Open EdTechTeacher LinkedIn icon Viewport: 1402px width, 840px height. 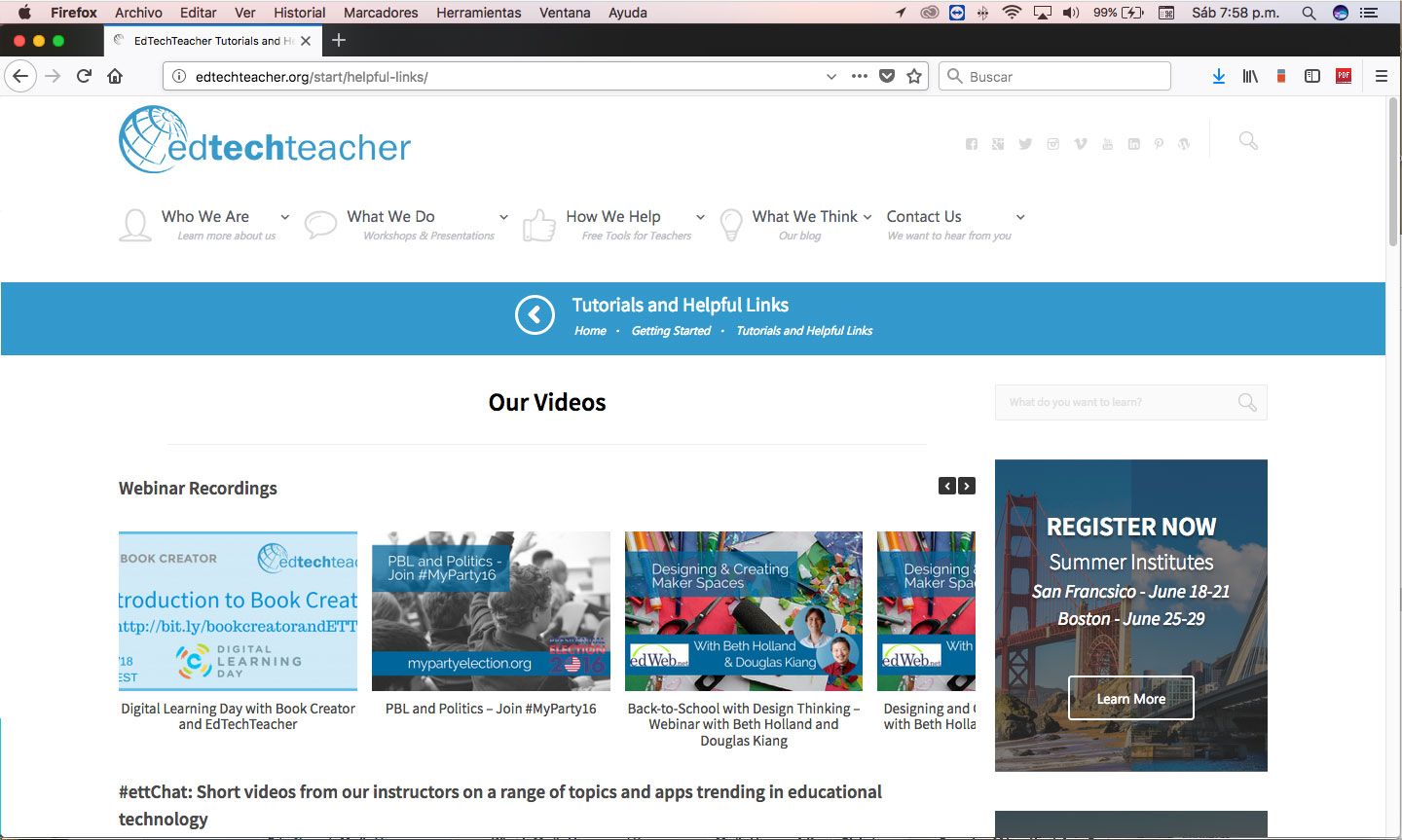[x=1133, y=144]
